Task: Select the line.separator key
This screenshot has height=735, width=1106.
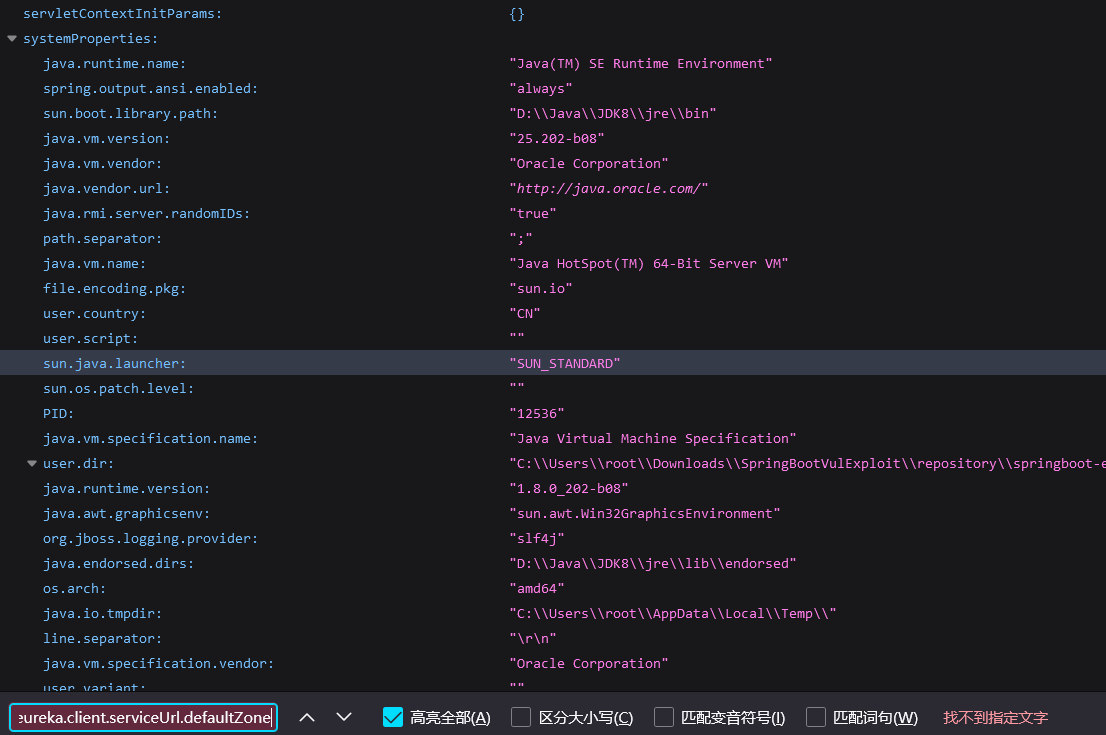Action: (x=102, y=638)
